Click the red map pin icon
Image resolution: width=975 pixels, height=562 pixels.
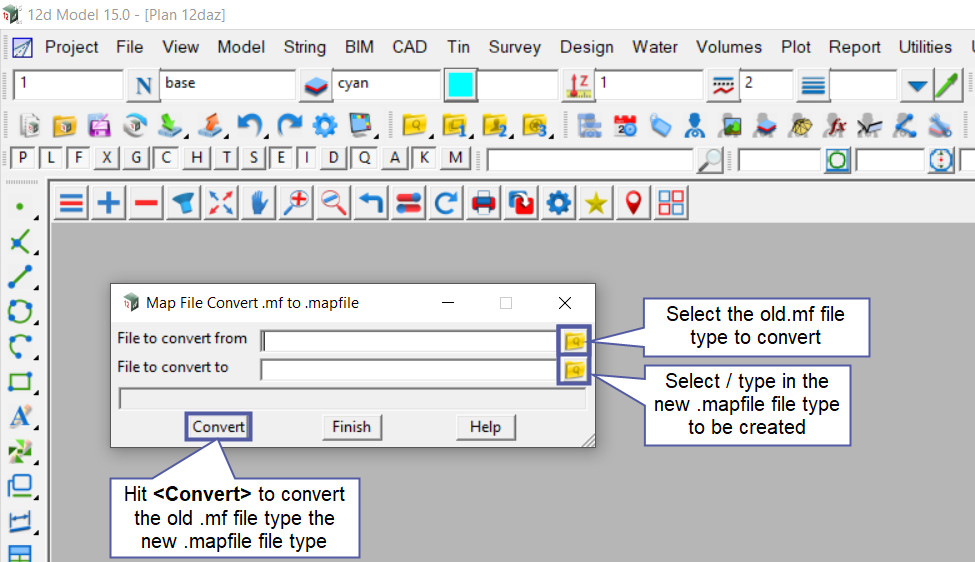(x=633, y=204)
